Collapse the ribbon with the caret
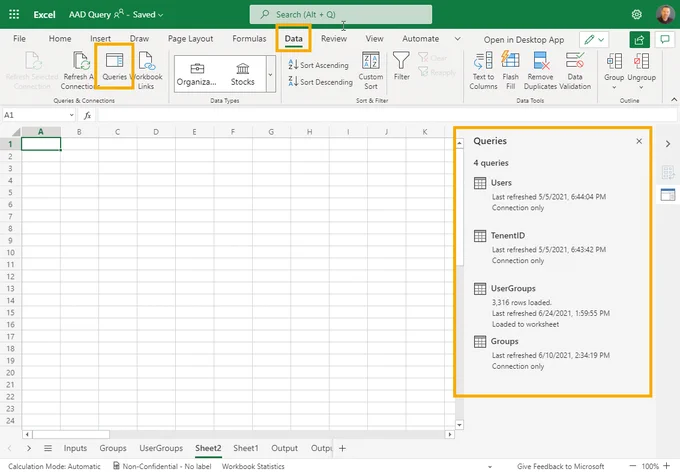This screenshot has height=472, width=680. click(x=674, y=99)
